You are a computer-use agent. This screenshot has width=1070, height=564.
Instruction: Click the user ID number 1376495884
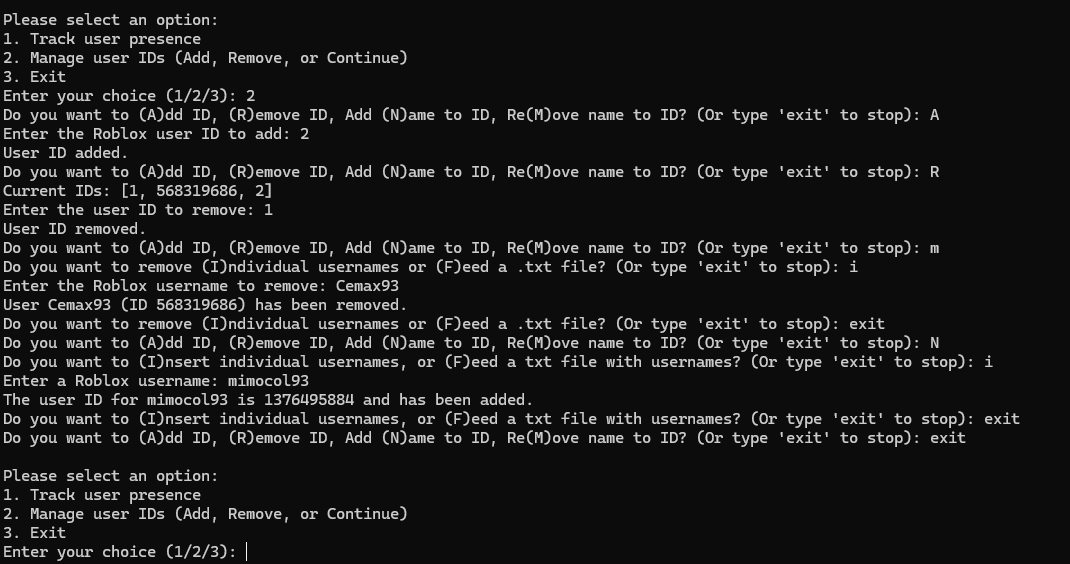coord(308,400)
